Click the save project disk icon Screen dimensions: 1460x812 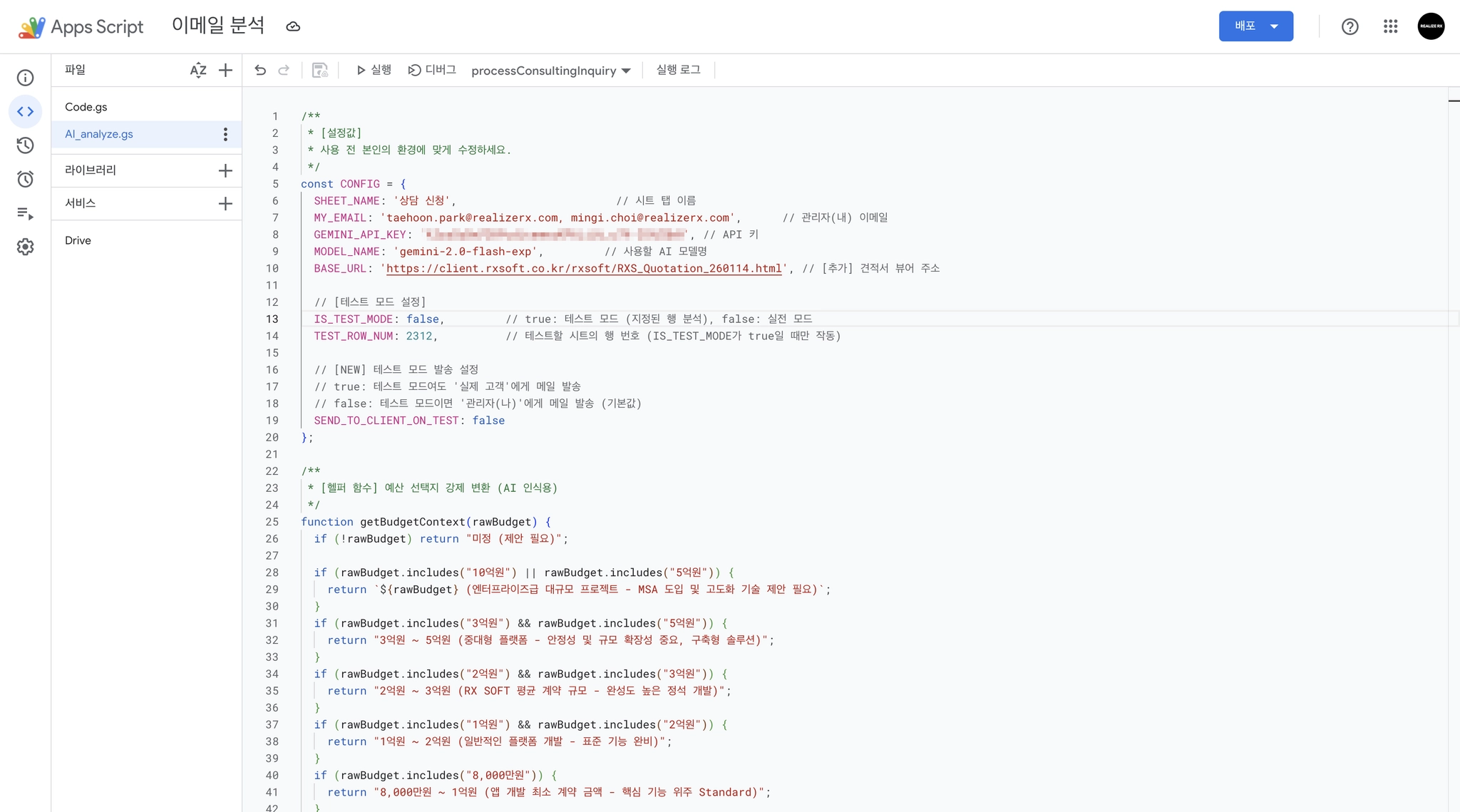tap(320, 70)
